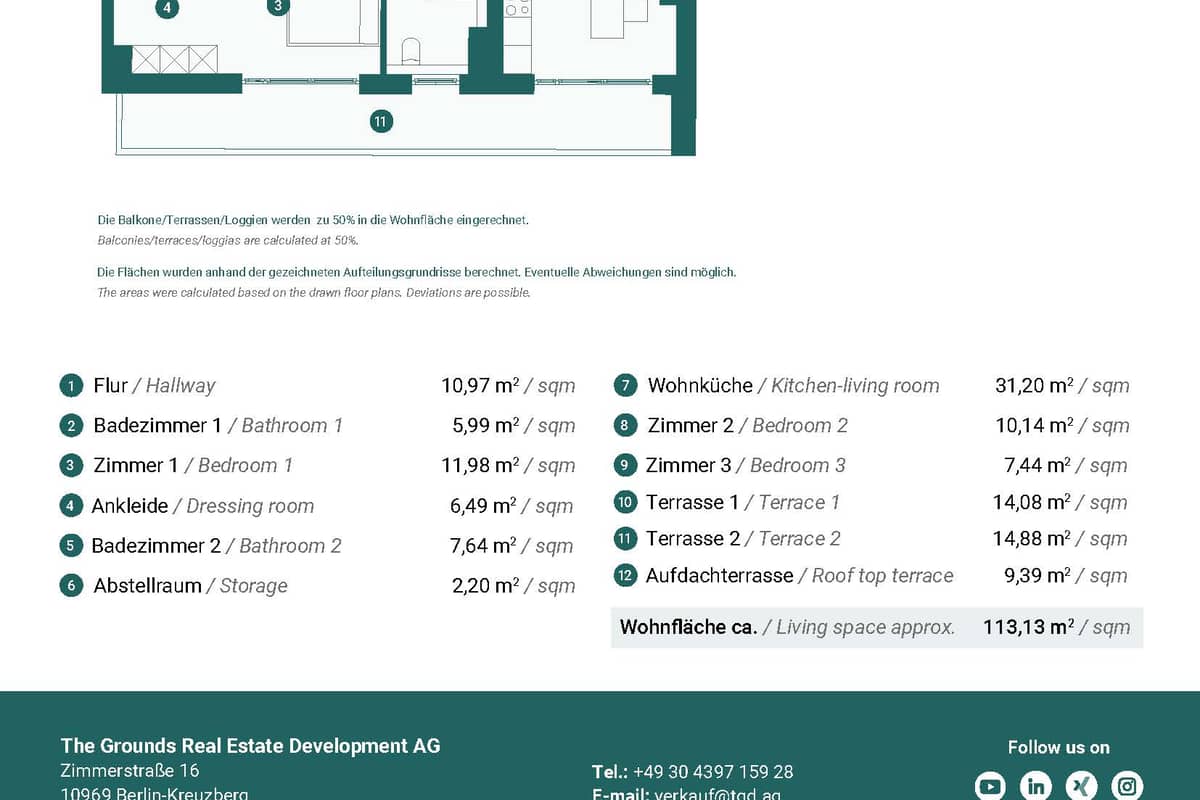Click the area value 11,98 m²

pyautogui.click(x=481, y=466)
